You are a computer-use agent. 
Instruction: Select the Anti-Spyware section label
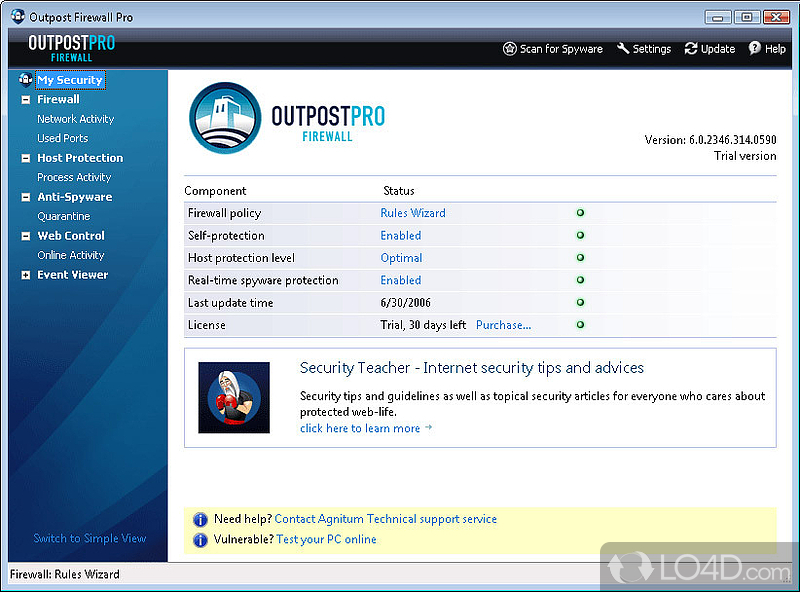[x=74, y=197]
